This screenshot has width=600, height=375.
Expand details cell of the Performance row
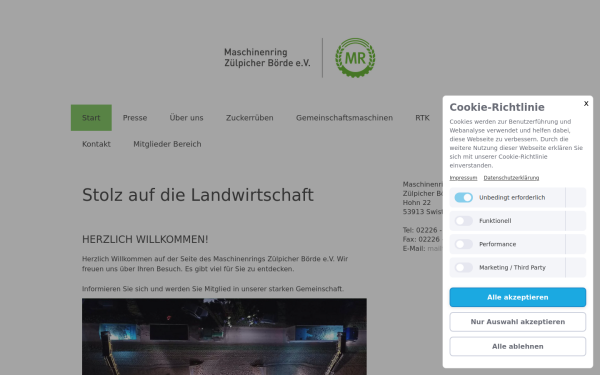pyautogui.click(x=576, y=244)
